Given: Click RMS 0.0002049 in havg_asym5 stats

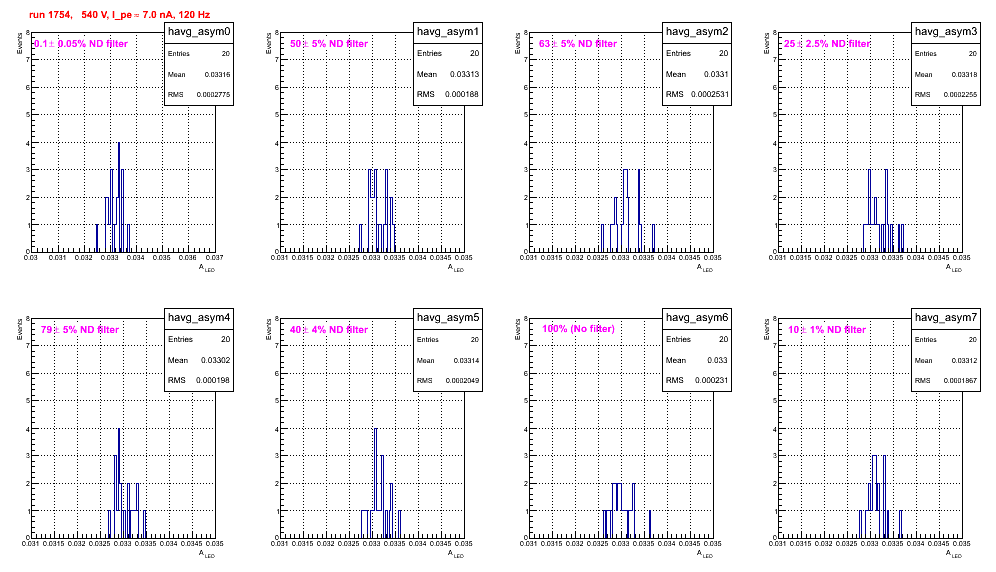Looking at the screenshot, I should [448, 381].
